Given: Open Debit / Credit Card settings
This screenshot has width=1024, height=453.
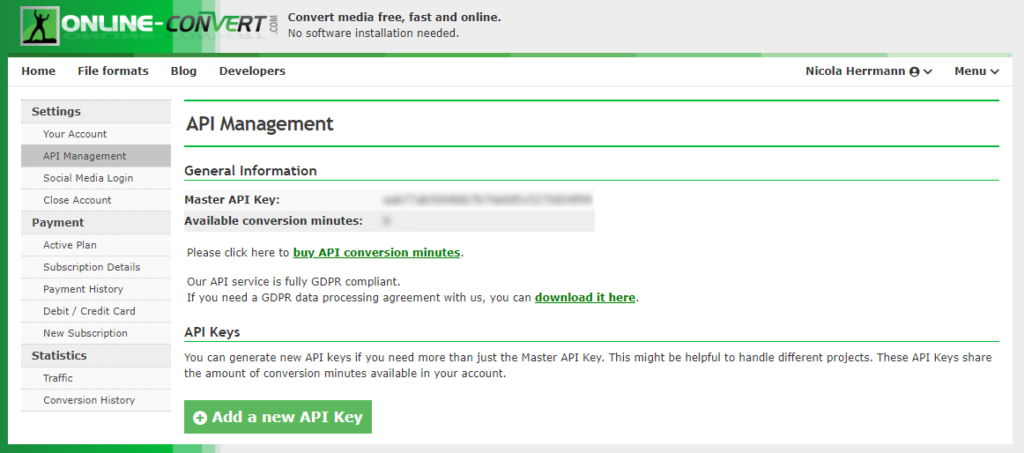Looking at the screenshot, I should pos(96,311).
